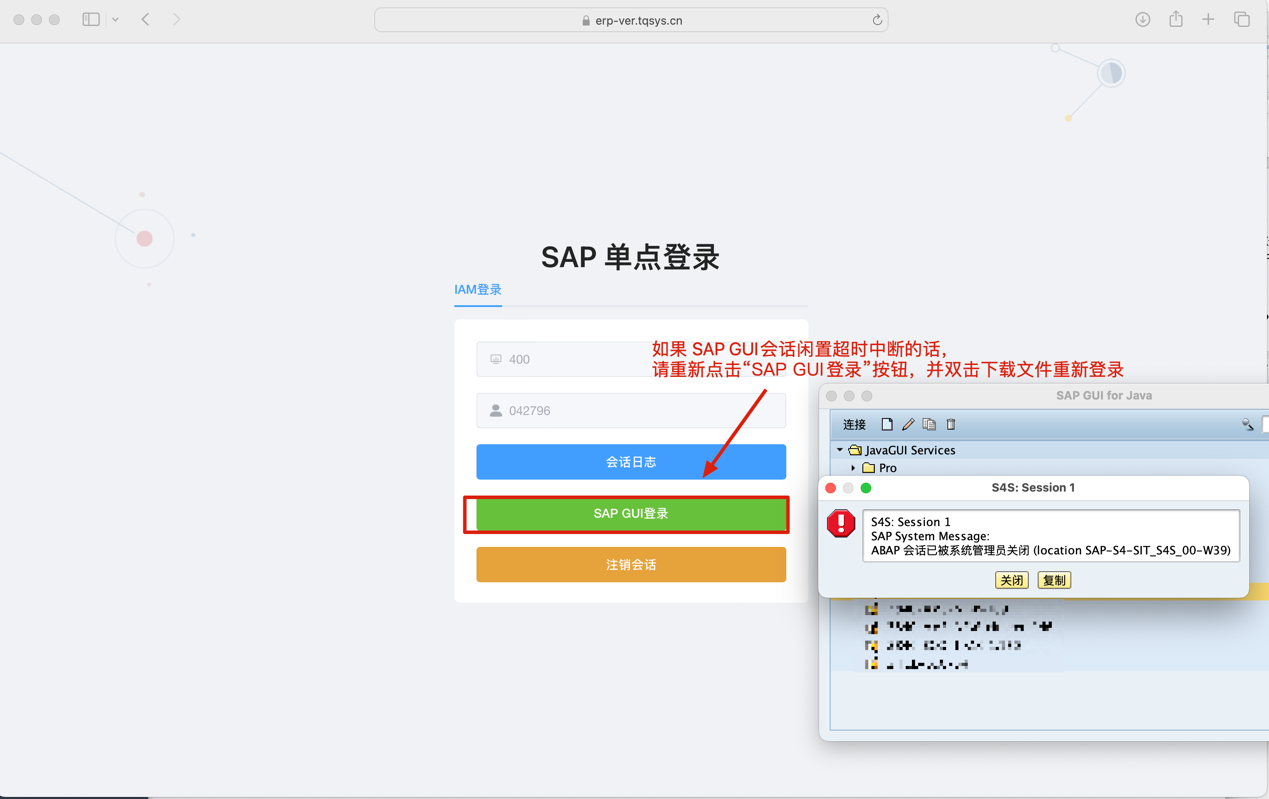Click the copy connection icon
Screen dimensions: 1269x799
(x=929, y=425)
